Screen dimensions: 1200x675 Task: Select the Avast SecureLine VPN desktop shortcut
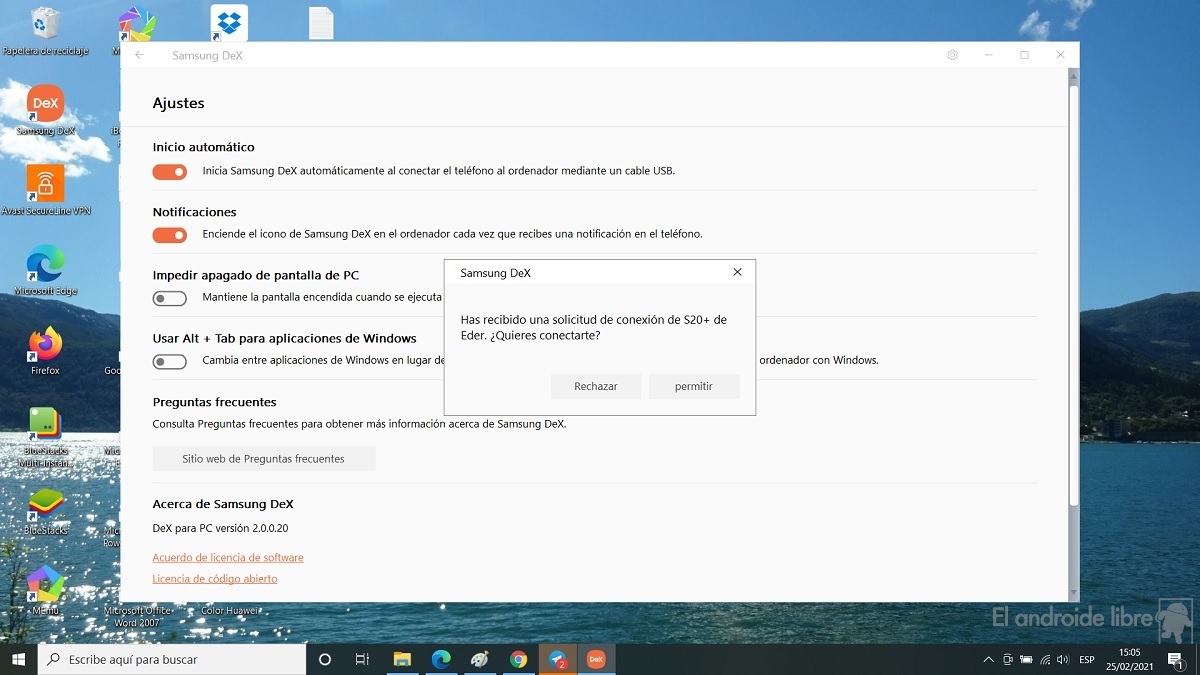[45, 190]
